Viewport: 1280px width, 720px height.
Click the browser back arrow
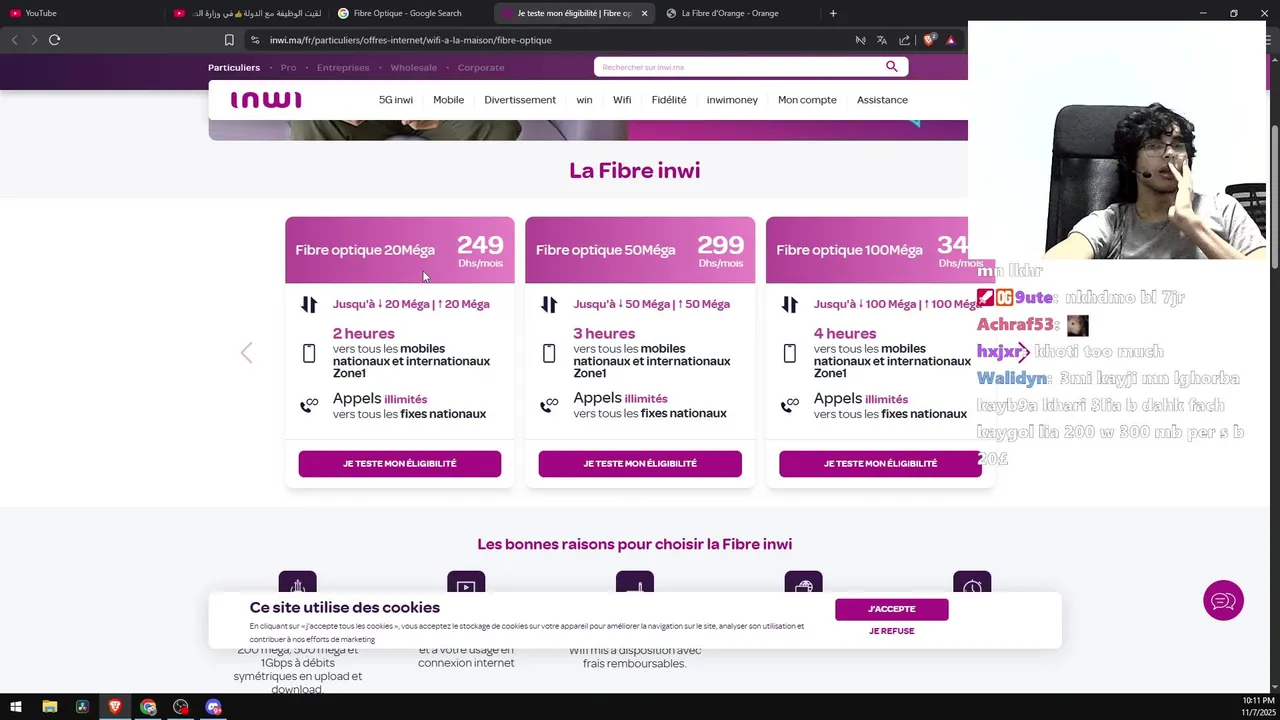pyautogui.click(x=14, y=40)
